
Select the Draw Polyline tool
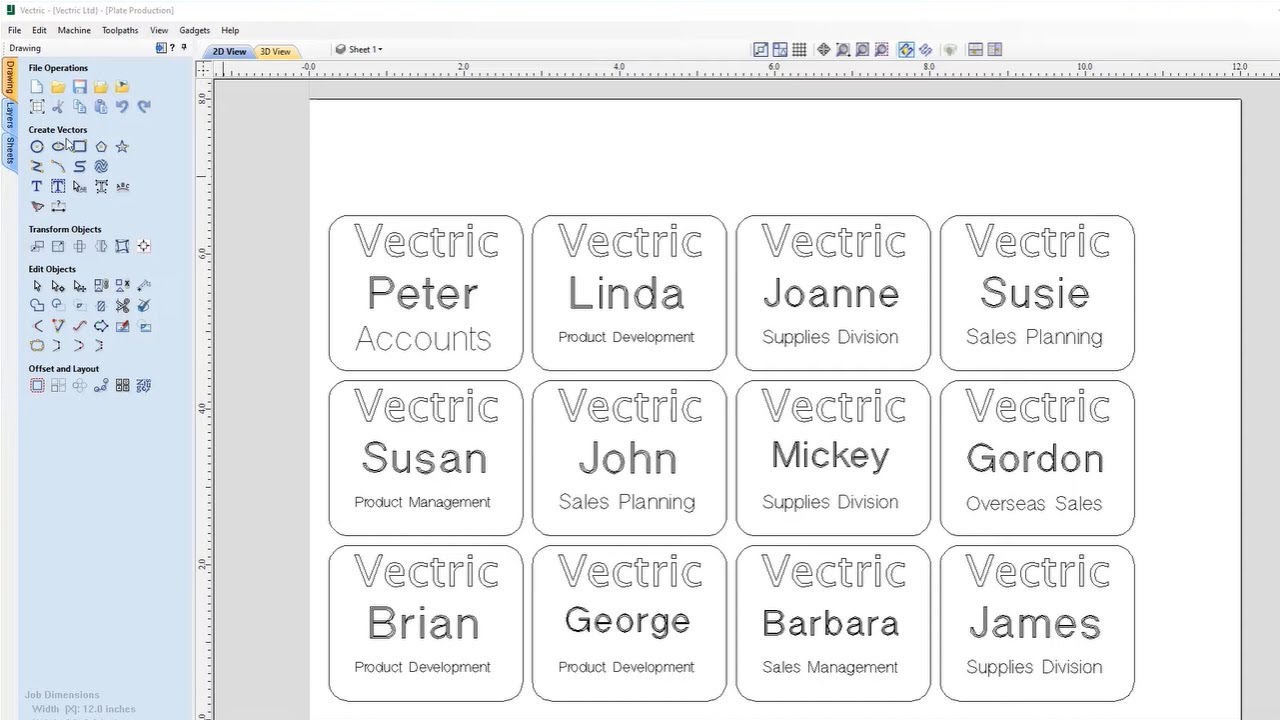coord(37,166)
